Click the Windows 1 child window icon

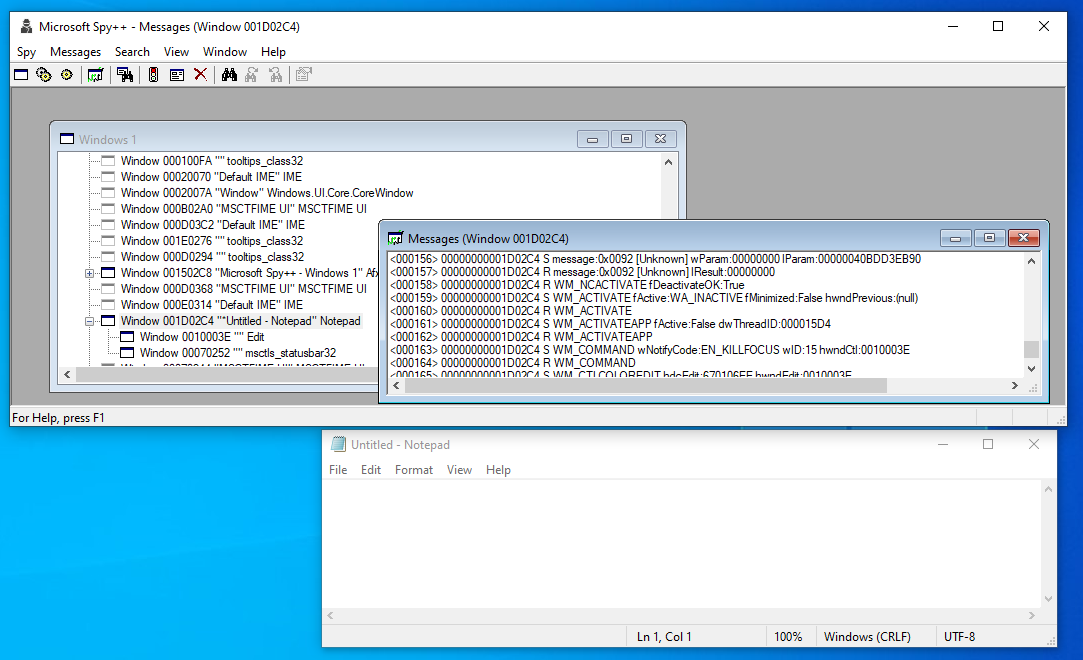tap(67, 139)
